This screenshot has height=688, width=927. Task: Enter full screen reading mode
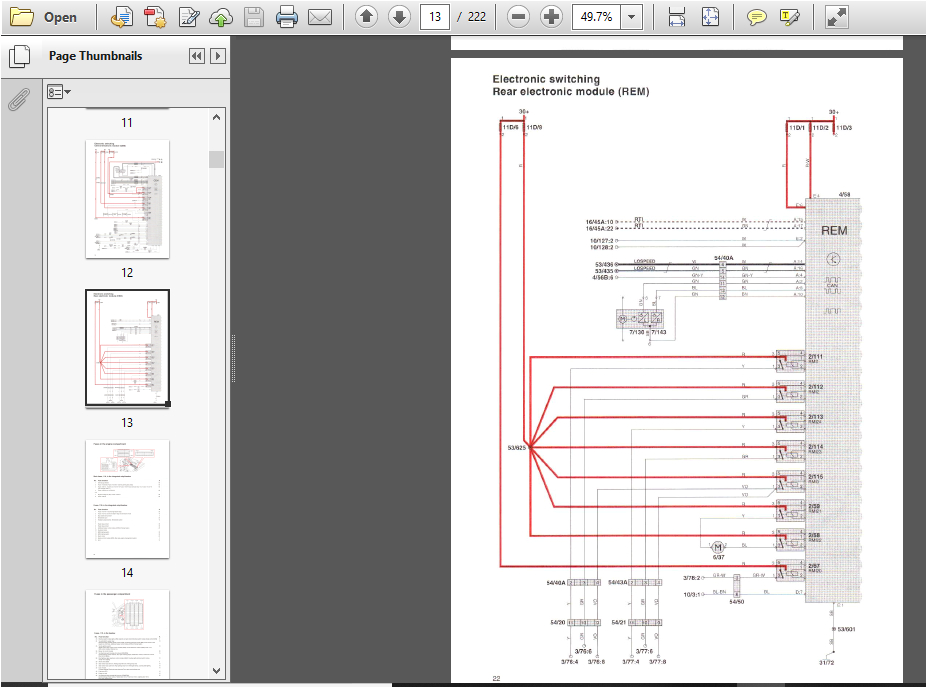[835, 17]
